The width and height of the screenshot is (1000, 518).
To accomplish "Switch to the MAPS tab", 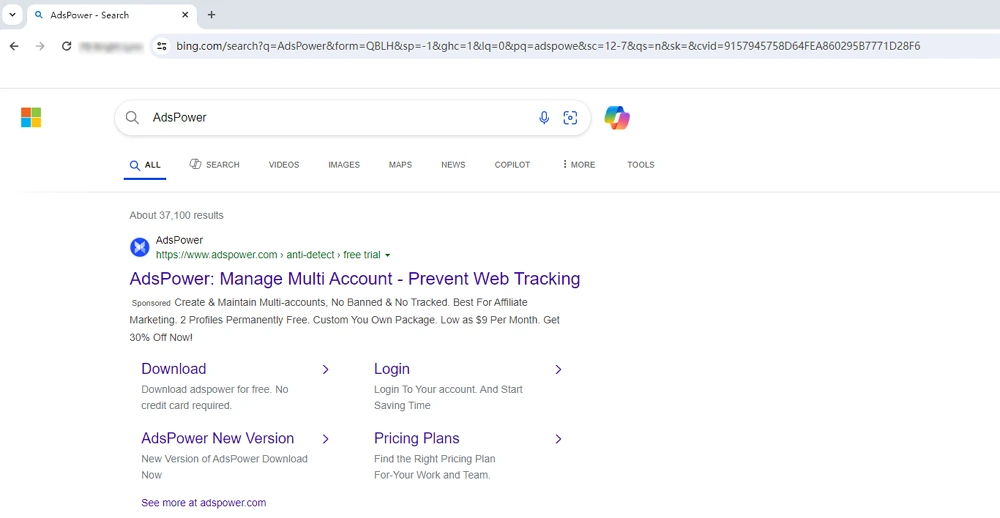I will pos(401,165).
